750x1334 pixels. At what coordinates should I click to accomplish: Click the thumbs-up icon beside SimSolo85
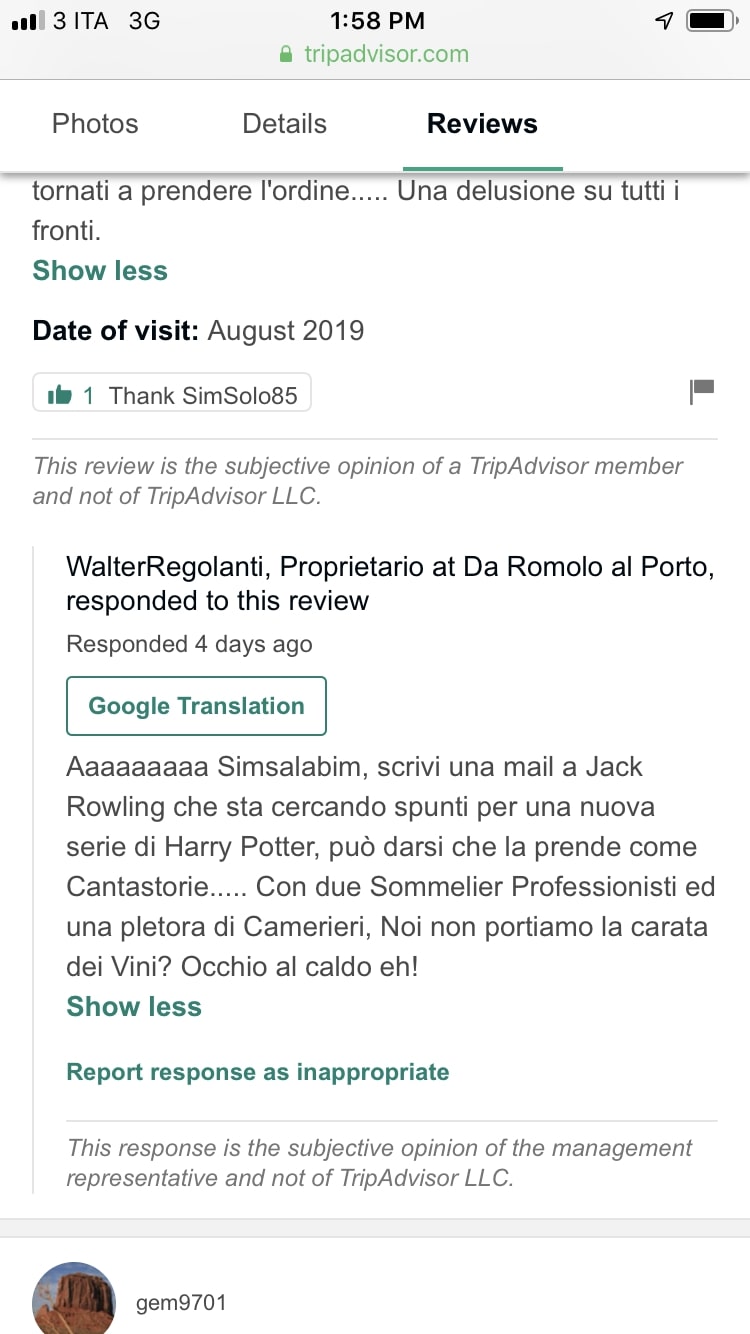(x=60, y=396)
